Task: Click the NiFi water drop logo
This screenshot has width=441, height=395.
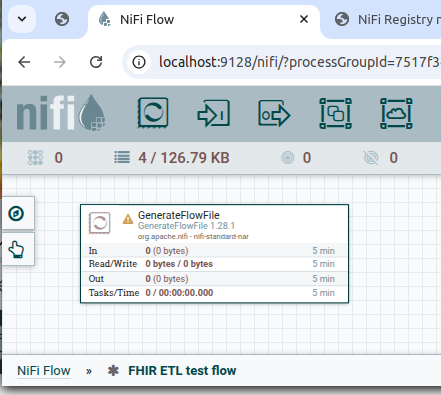Action: tap(92, 112)
